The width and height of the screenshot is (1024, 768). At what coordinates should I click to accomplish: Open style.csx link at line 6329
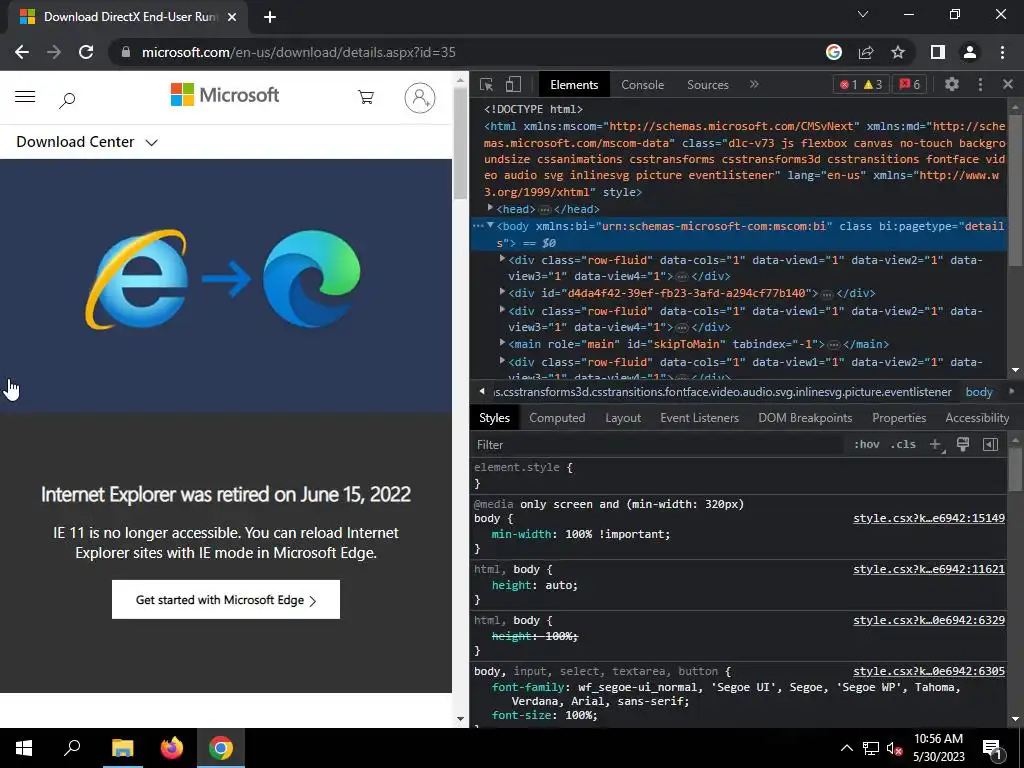point(929,620)
